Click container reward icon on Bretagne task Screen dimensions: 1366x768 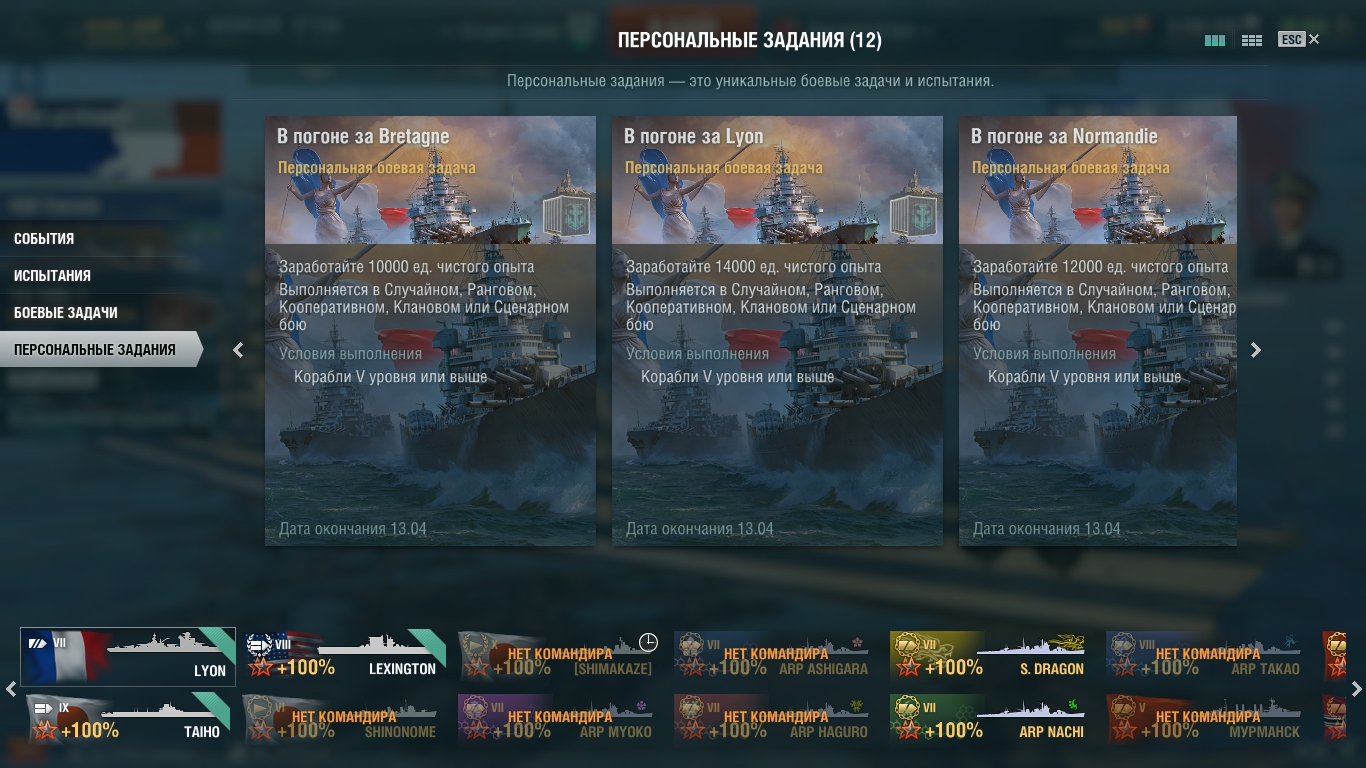click(564, 216)
